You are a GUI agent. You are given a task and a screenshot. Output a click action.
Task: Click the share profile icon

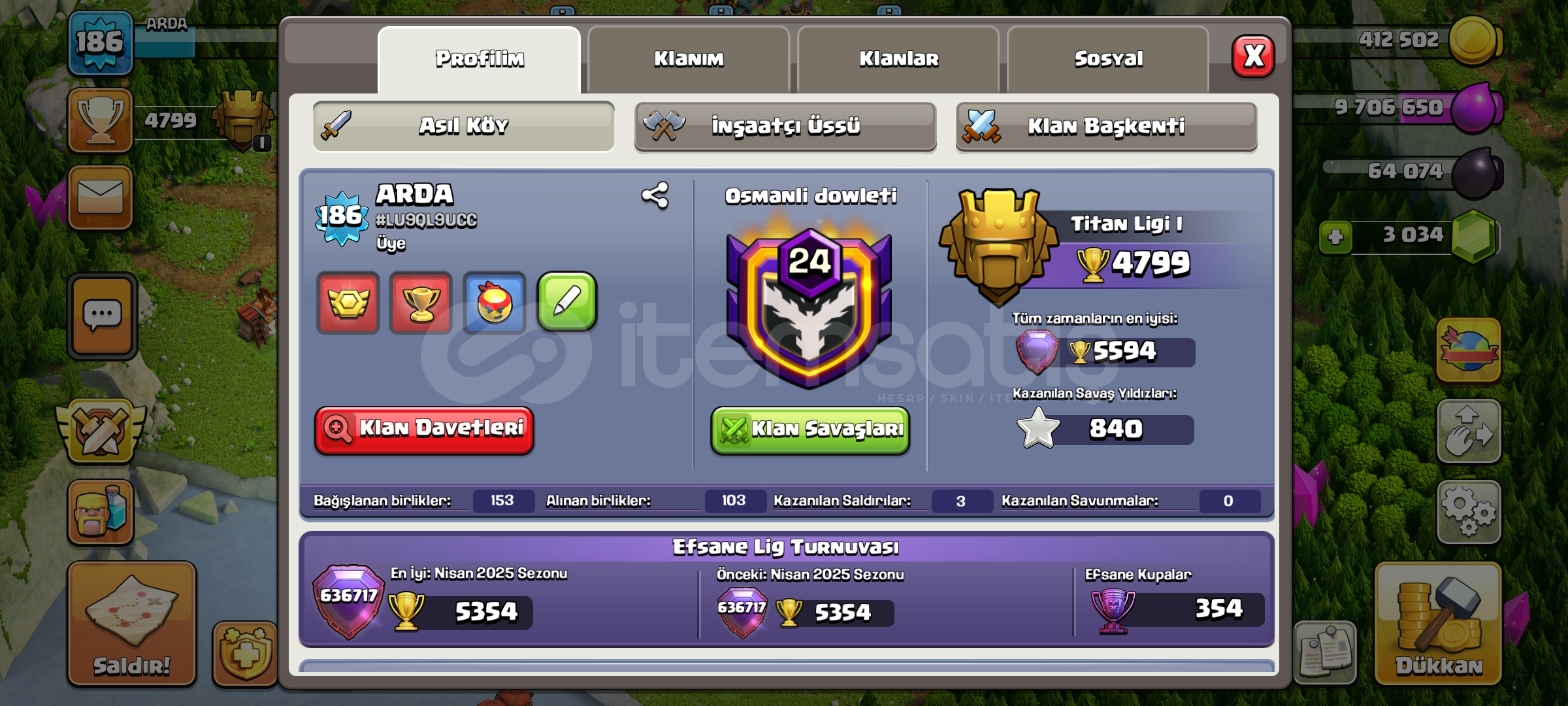point(655,195)
